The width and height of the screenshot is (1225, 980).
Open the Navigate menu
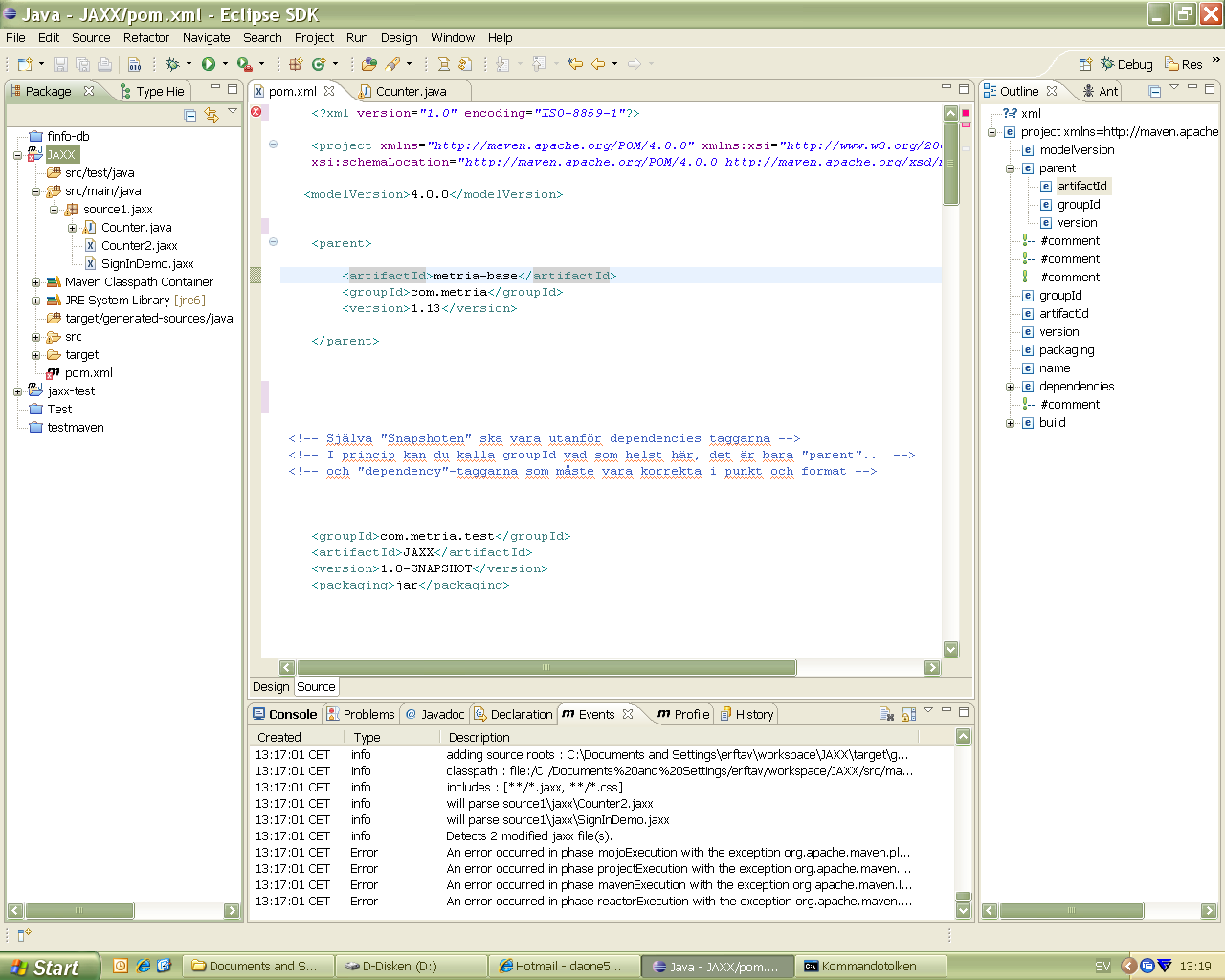[x=206, y=37]
